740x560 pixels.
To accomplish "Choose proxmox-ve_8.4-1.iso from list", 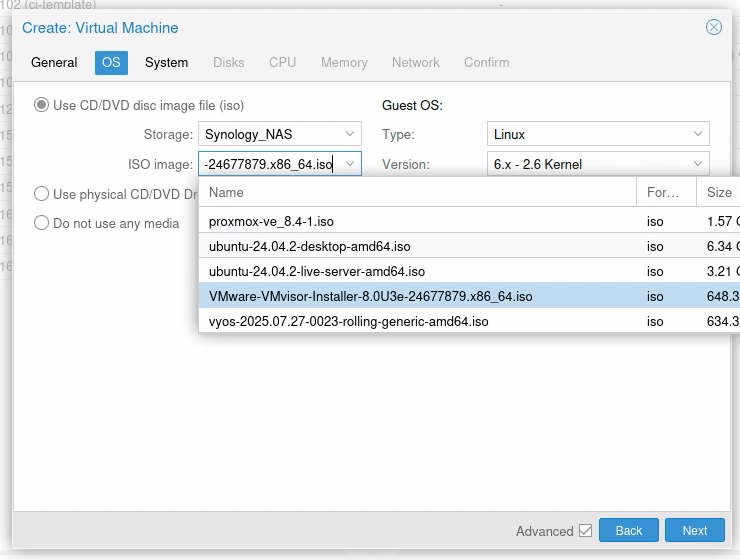I will [x=470, y=221].
